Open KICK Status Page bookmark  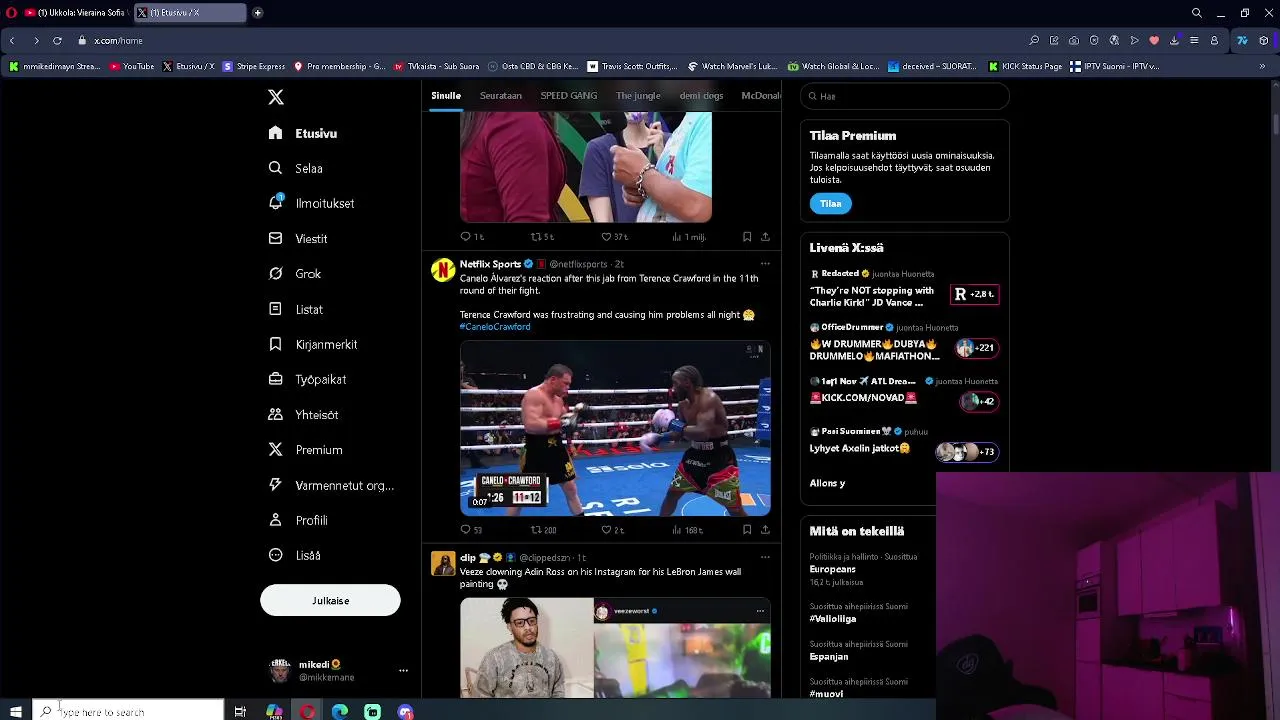tap(1025, 67)
